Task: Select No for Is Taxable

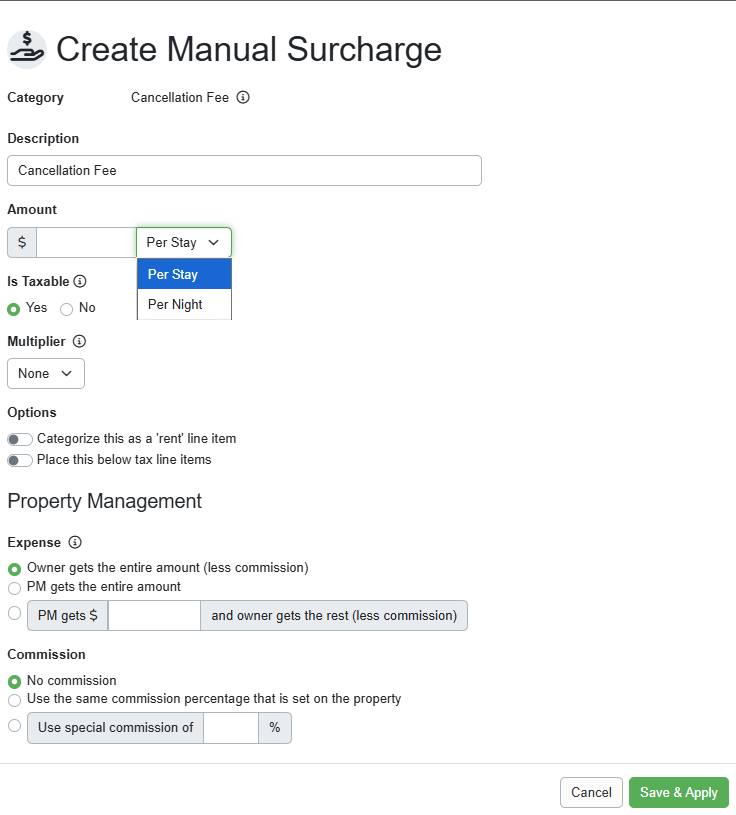Action: (x=67, y=309)
